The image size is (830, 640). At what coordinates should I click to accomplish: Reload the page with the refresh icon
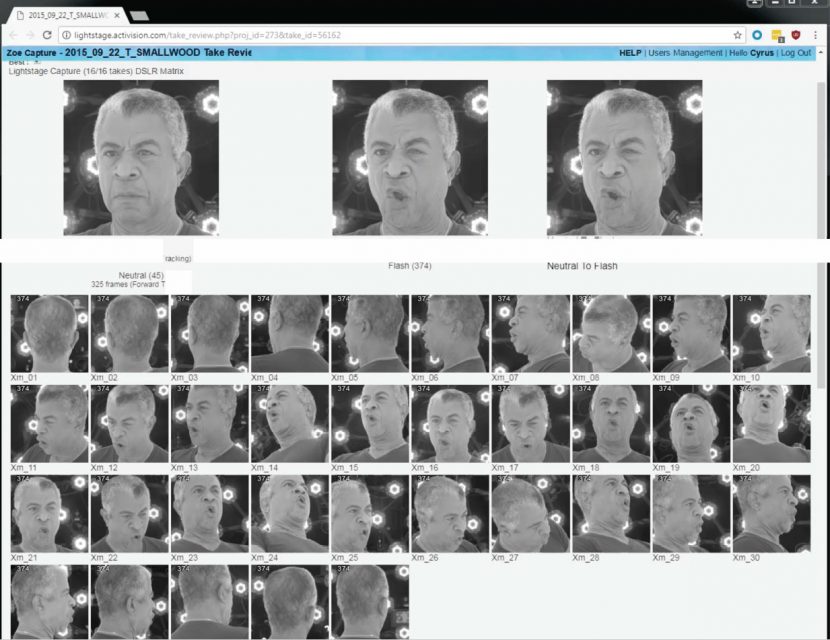48,35
